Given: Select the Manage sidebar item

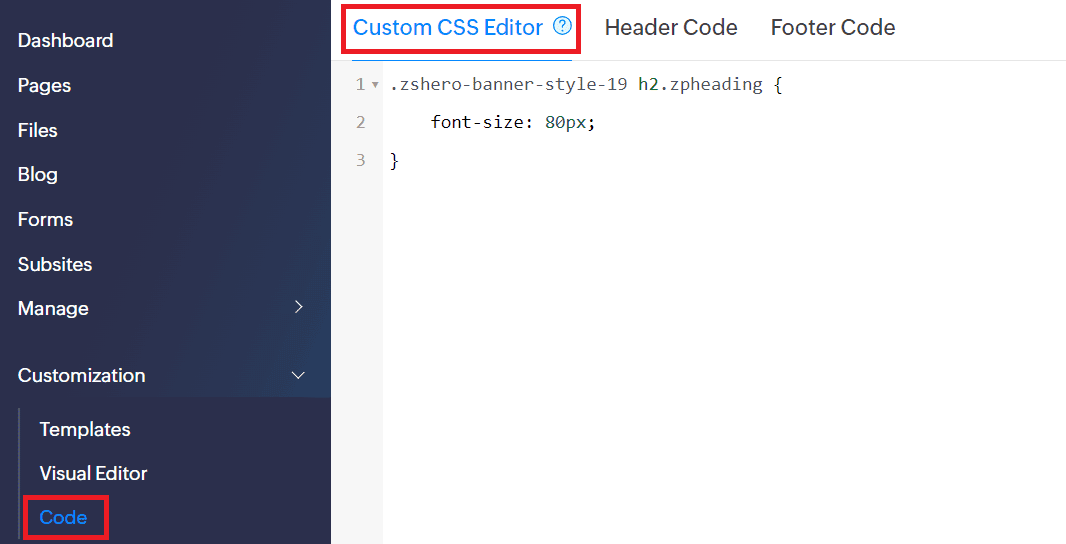Looking at the screenshot, I should [x=53, y=308].
